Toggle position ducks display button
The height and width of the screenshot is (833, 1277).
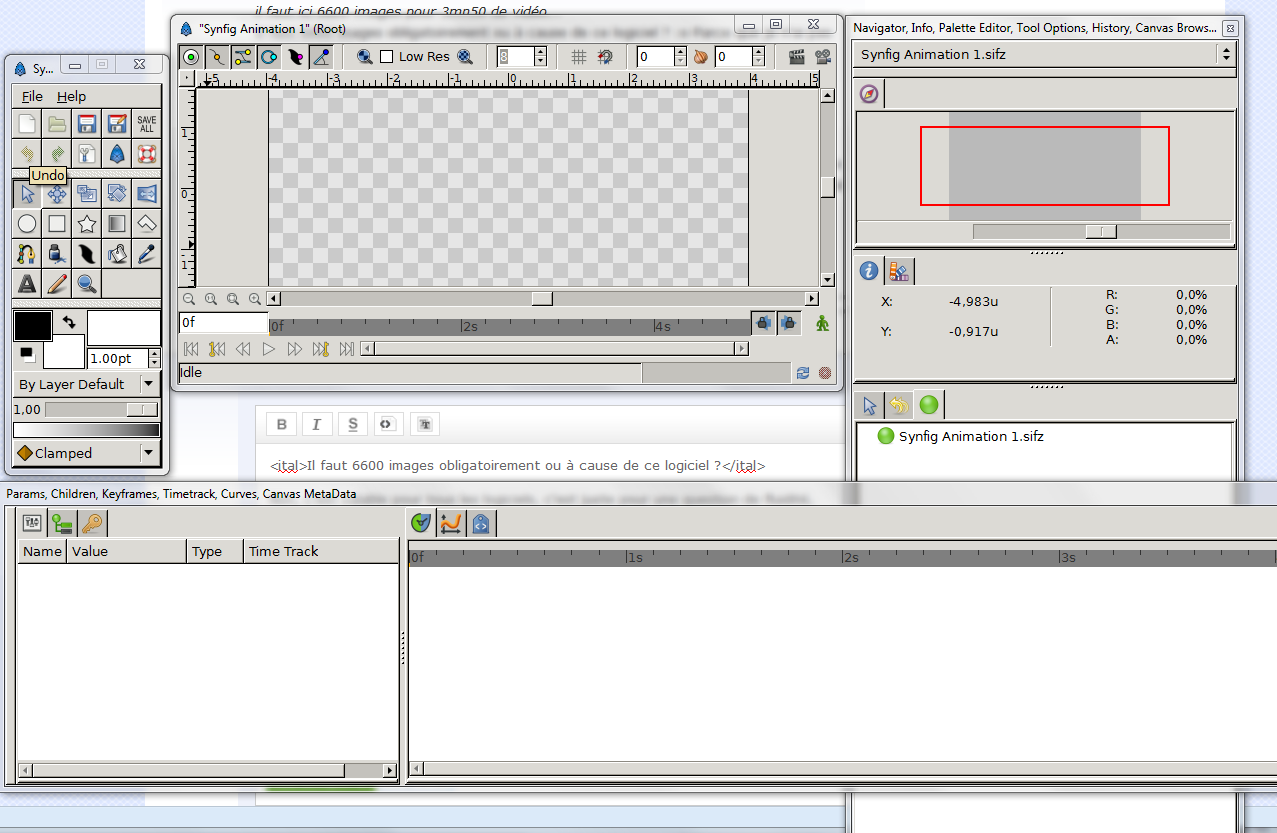point(191,57)
